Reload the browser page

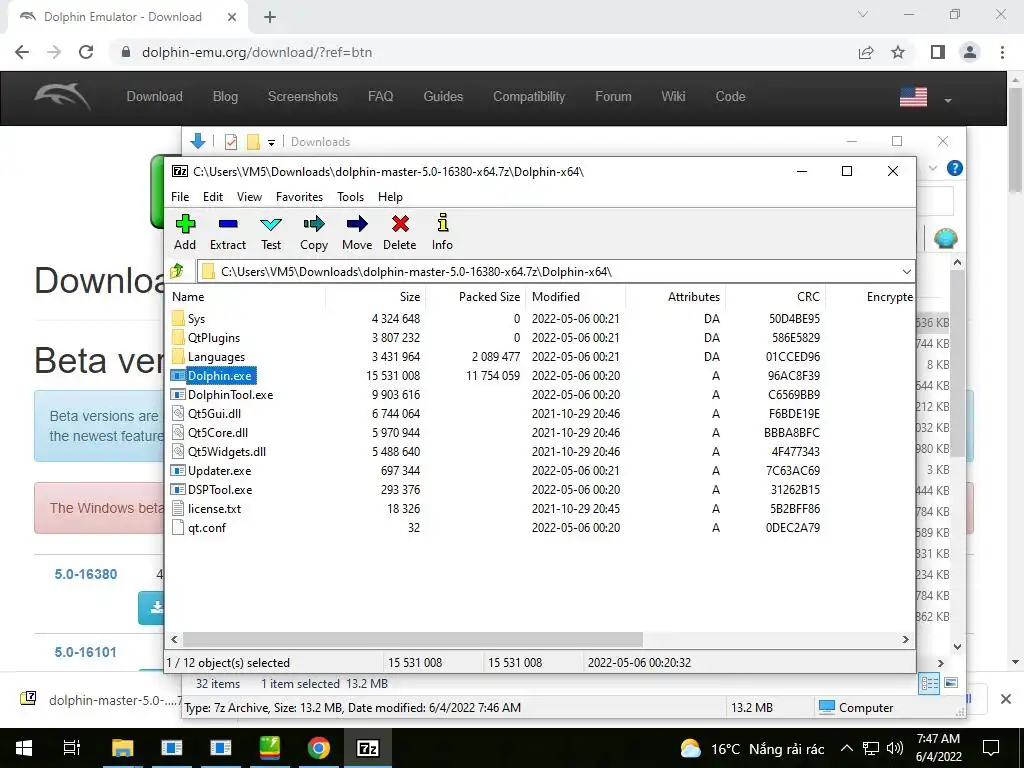pyautogui.click(x=86, y=52)
